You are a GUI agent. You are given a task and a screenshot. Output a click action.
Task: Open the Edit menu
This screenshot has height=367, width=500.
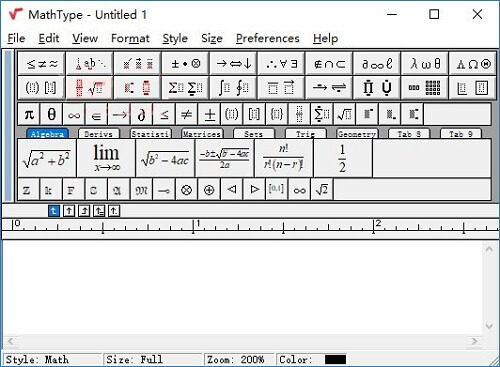click(x=49, y=38)
